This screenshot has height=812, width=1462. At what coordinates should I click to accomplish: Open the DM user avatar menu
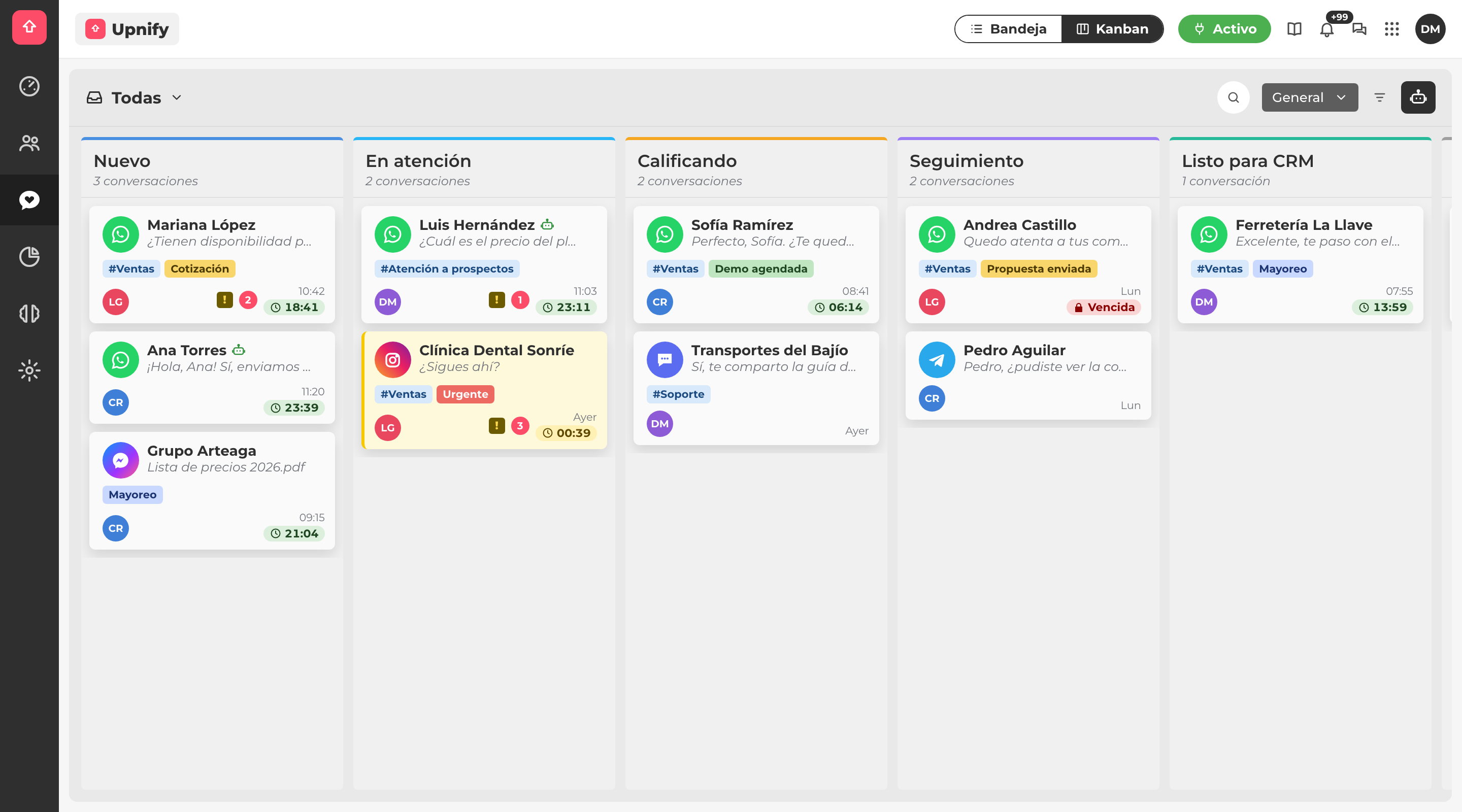point(1430,29)
